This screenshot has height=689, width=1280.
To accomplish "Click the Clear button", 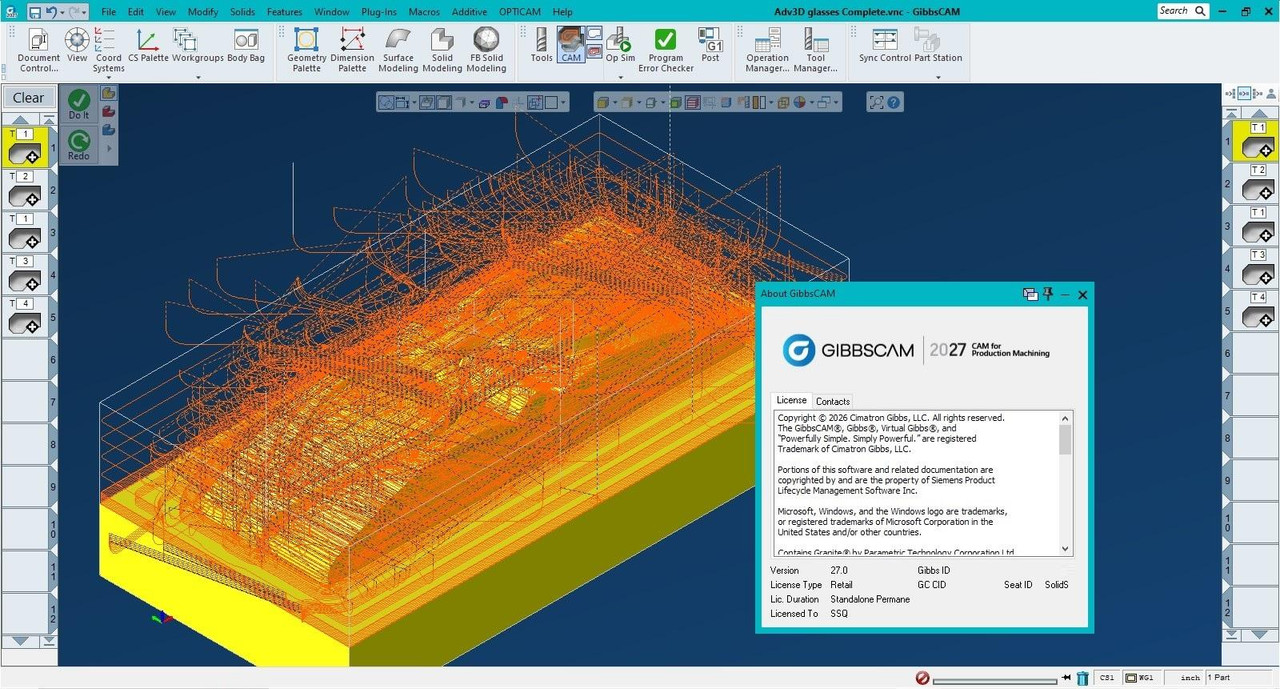I will pyautogui.click(x=28, y=98).
